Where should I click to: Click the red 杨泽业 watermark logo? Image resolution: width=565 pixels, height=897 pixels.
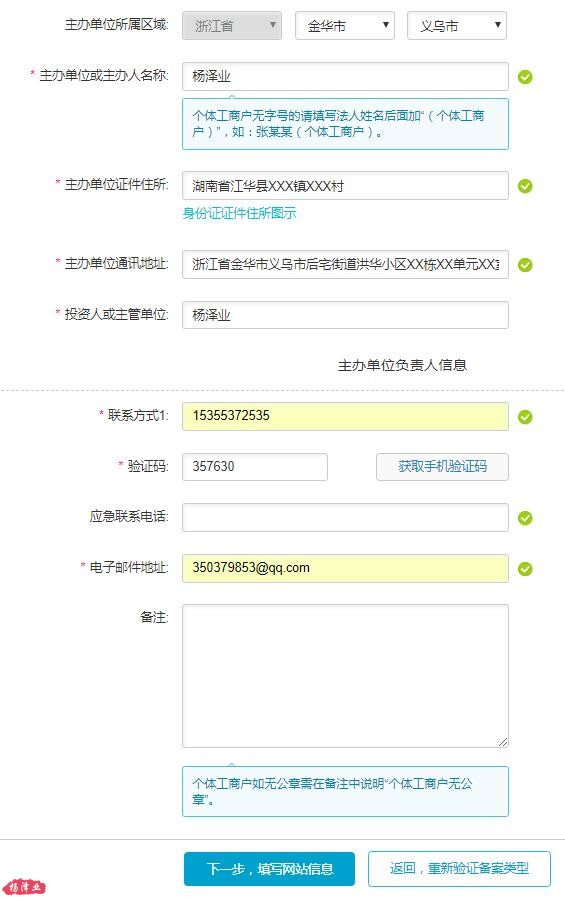tap(26, 887)
